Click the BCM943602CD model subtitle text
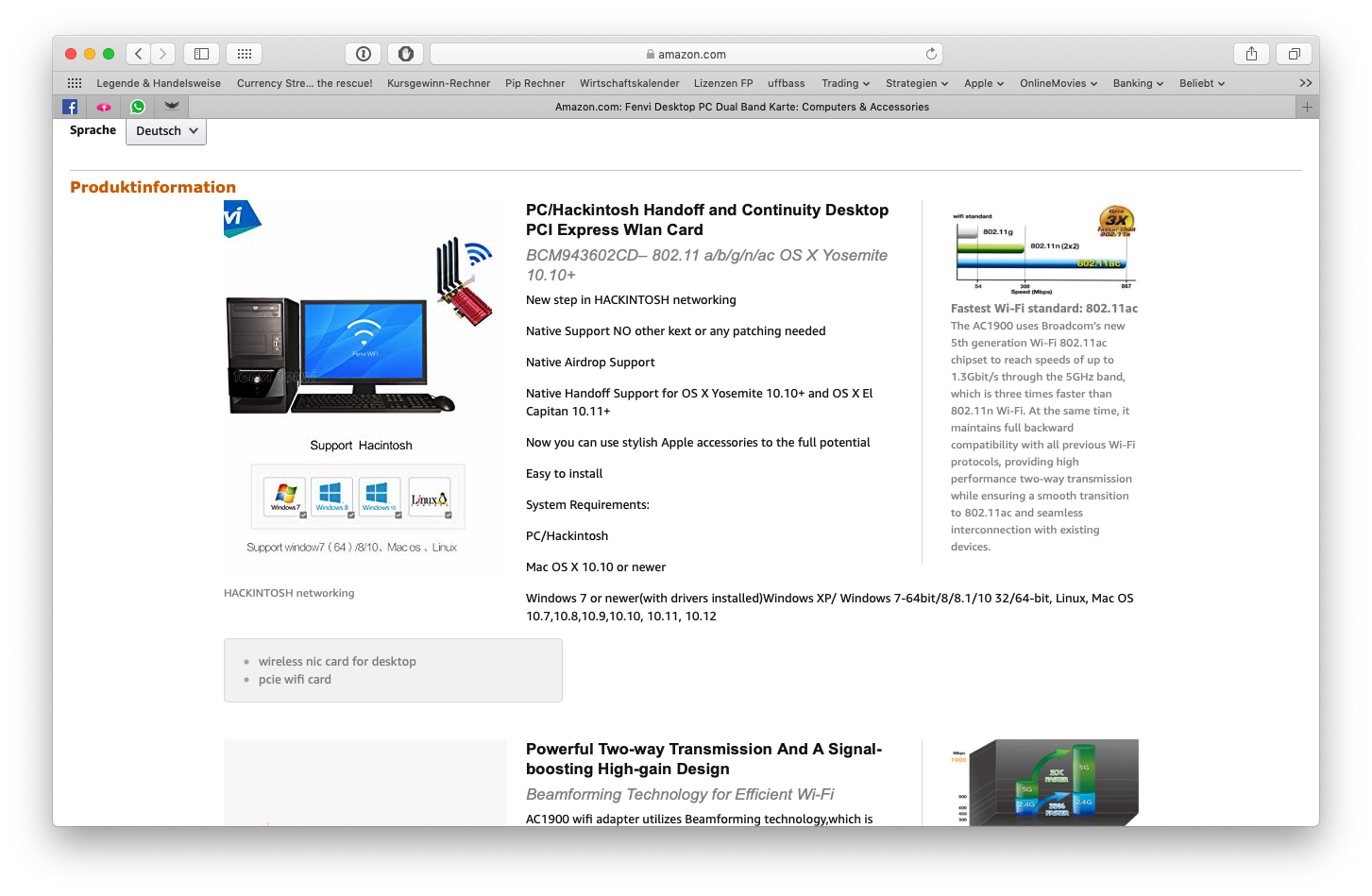This screenshot has width=1372, height=896. pos(707,265)
